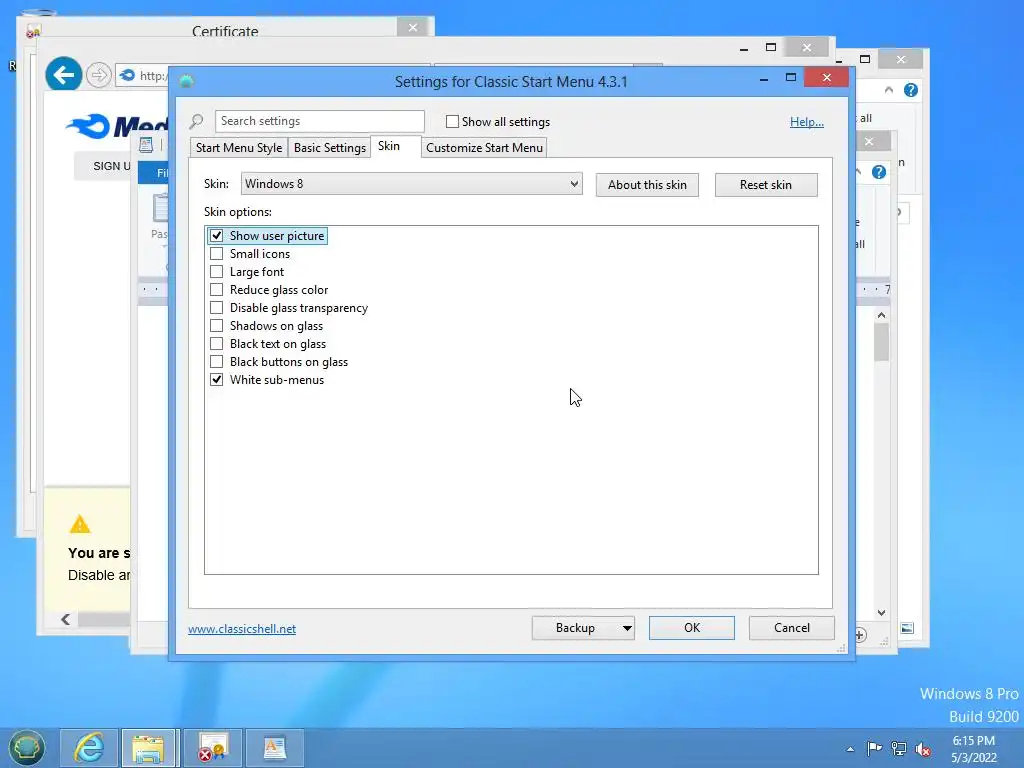Viewport: 1024px width, 768px height.
Task: Switch to Start Menu Style tab
Action: pyautogui.click(x=239, y=148)
